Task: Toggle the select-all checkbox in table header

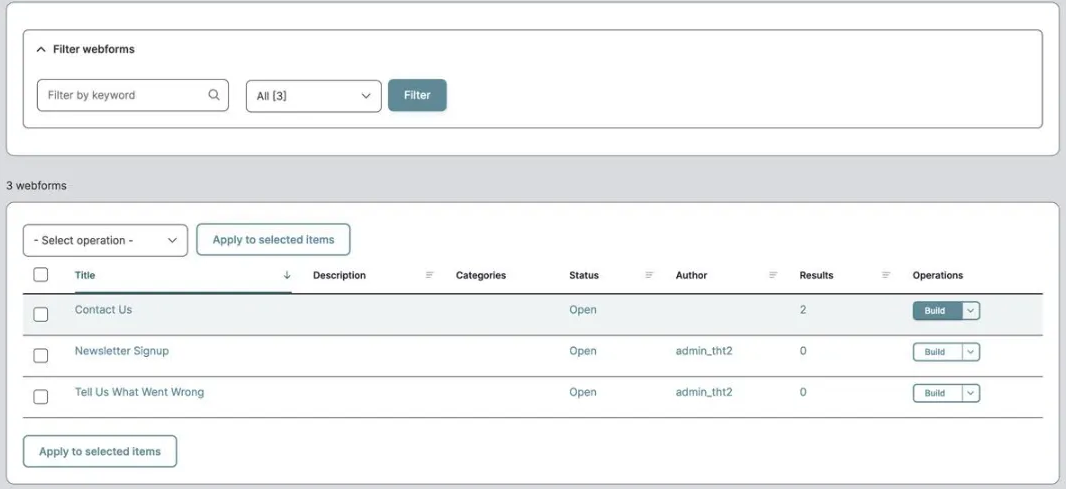Action: point(41,275)
